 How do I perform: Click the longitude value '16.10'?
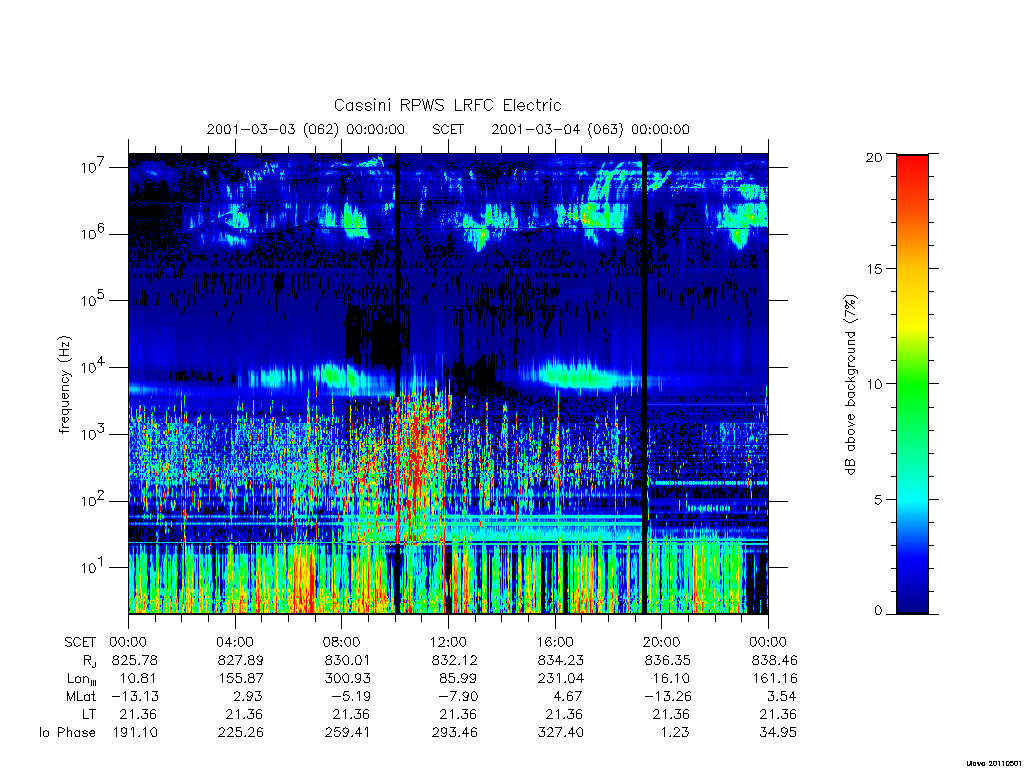pyautogui.click(x=671, y=679)
